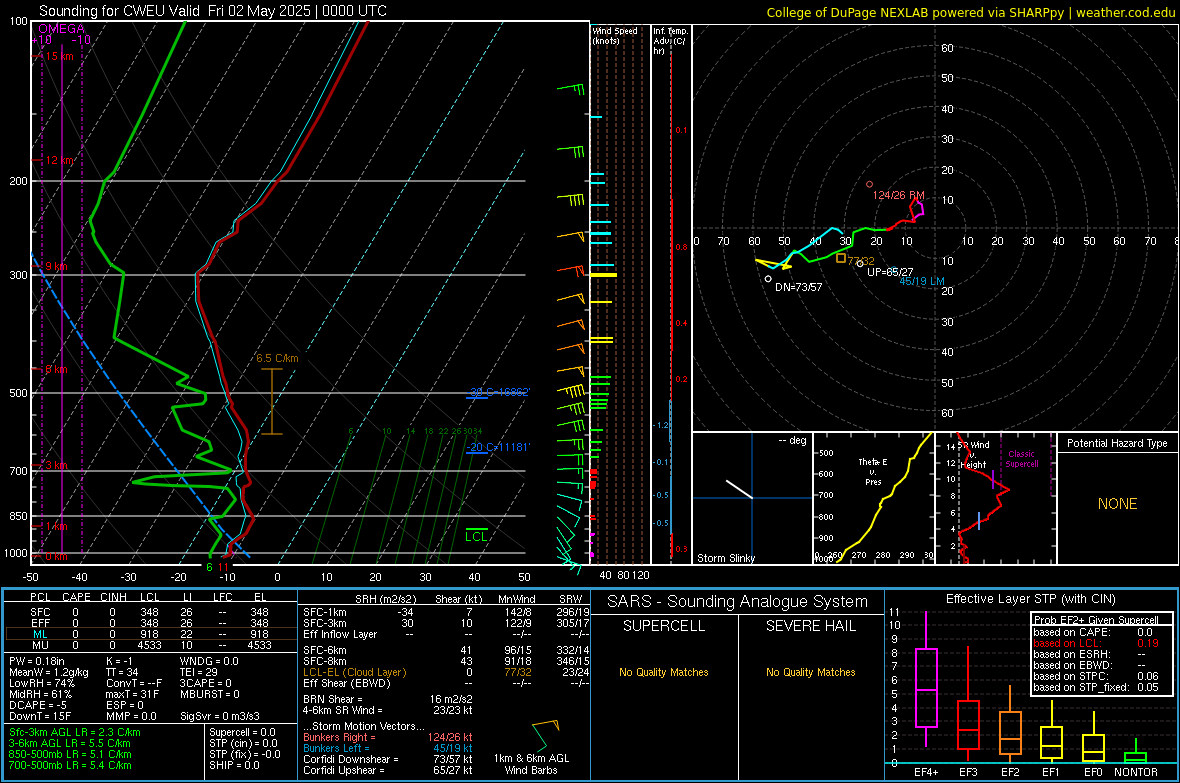
Task: Select the OMEGA label on the skew-T
Action: (x=61, y=29)
